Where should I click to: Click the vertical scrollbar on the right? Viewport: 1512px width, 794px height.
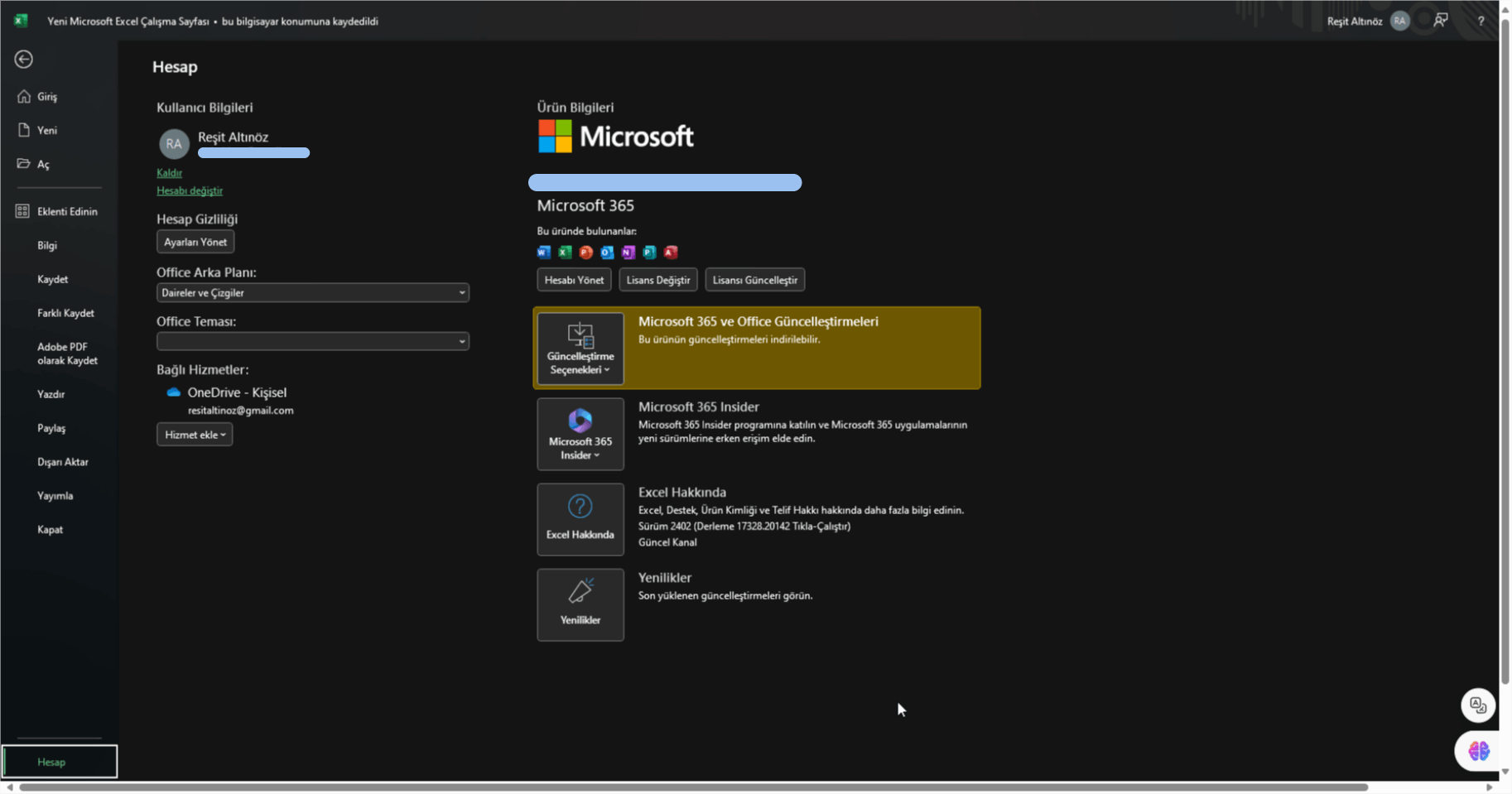(x=1505, y=352)
